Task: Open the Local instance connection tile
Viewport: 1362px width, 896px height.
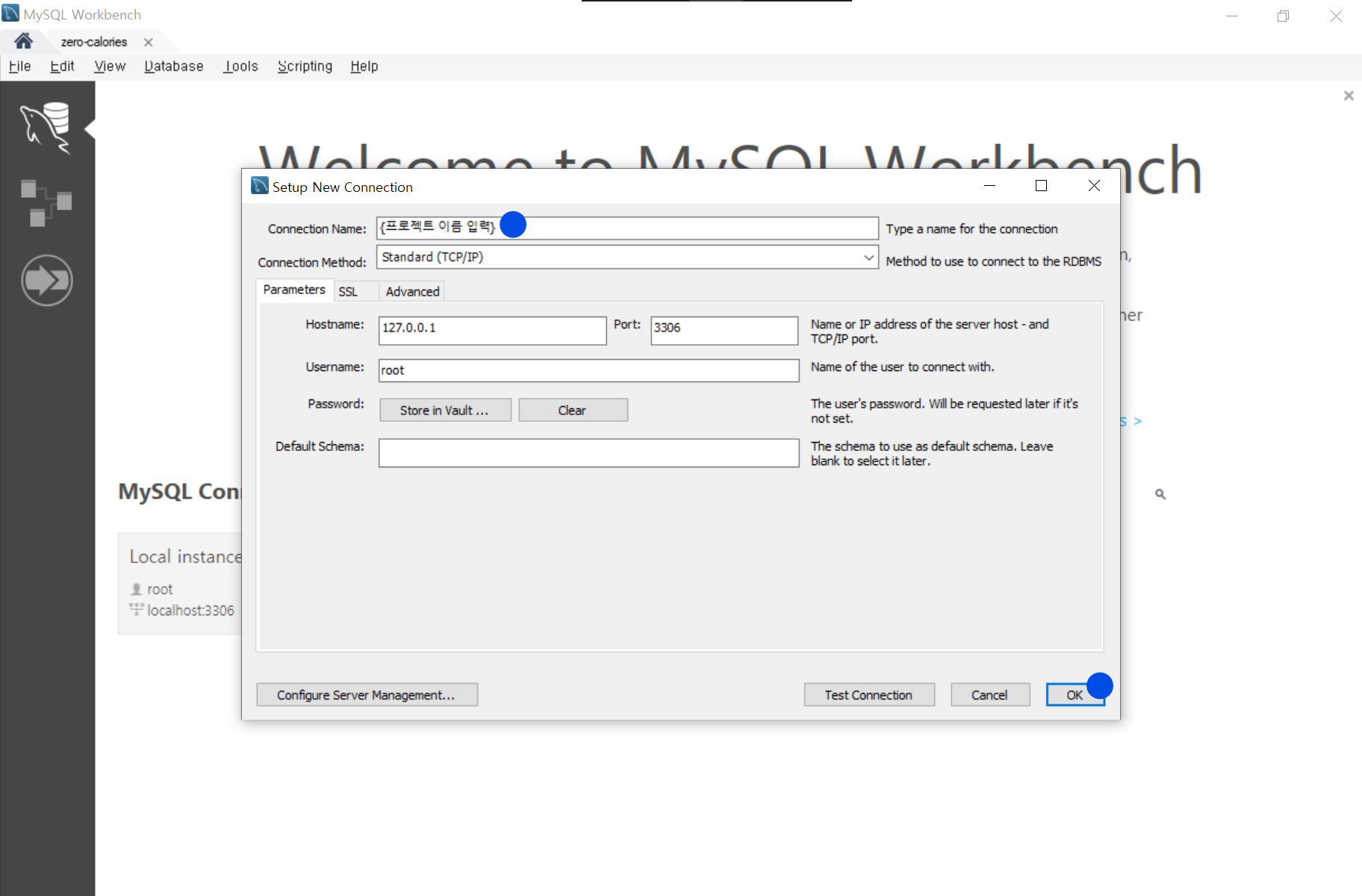Action: (x=180, y=583)
